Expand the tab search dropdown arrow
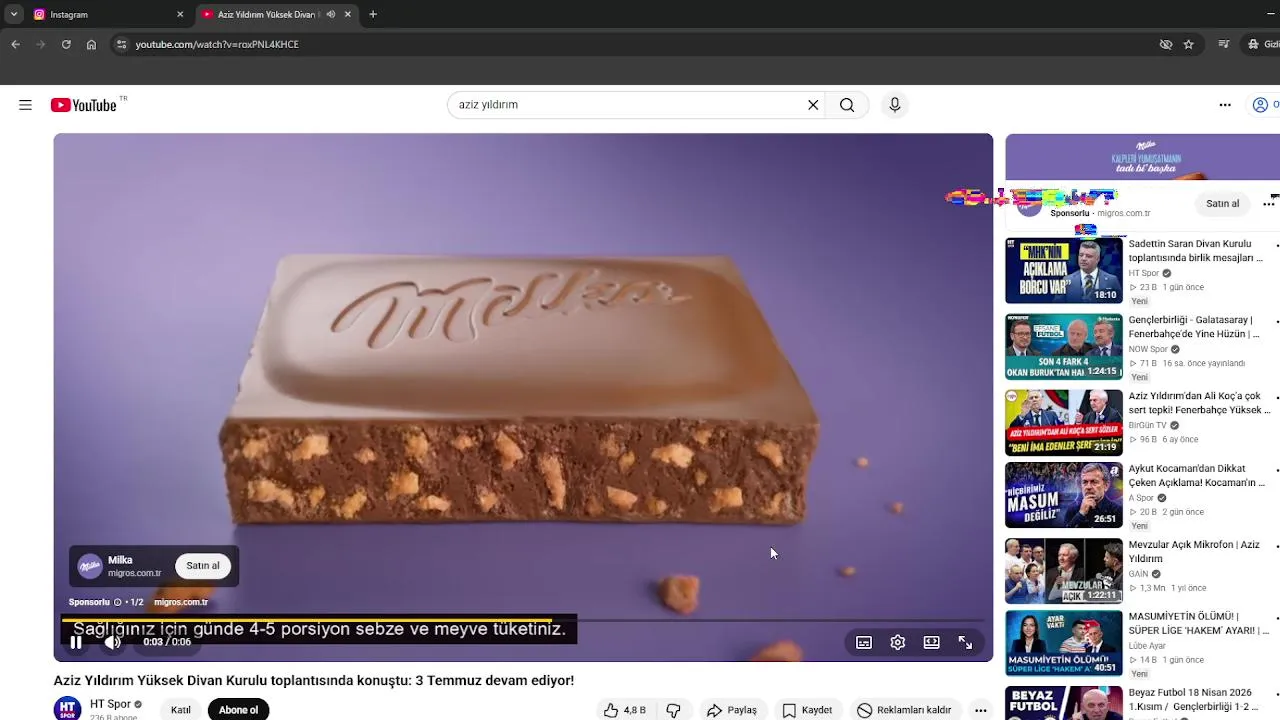The height and width of the screenshot is (720, 1280). tap(13, 14)
